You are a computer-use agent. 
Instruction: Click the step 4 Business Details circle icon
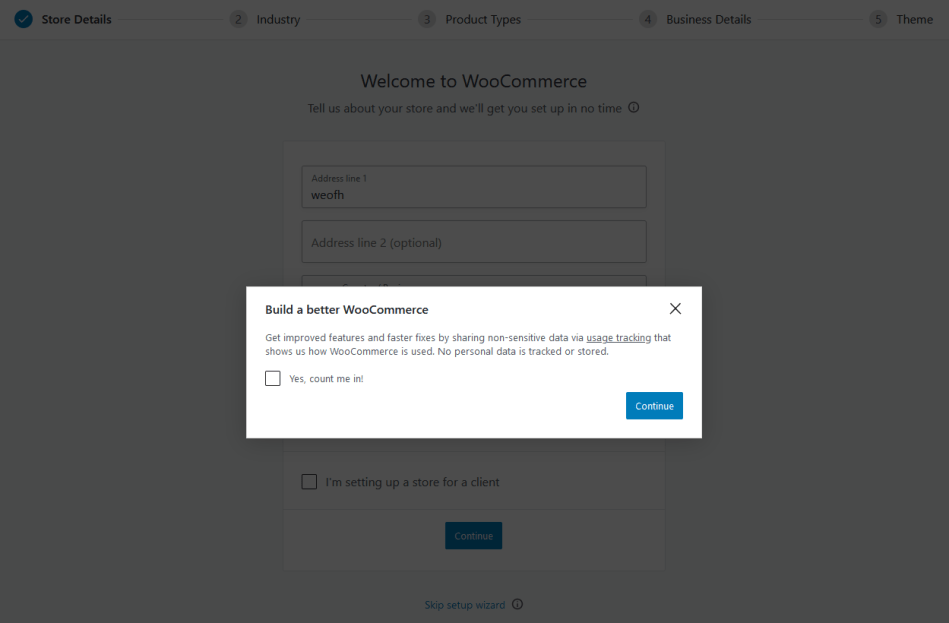(648, 19)
